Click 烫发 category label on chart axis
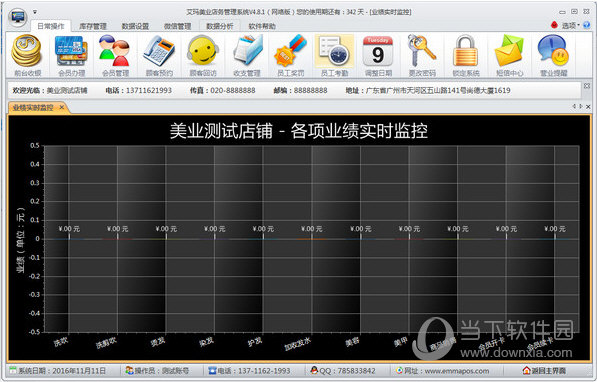Screen dimensions: 597x382 (x=158, y=341)
